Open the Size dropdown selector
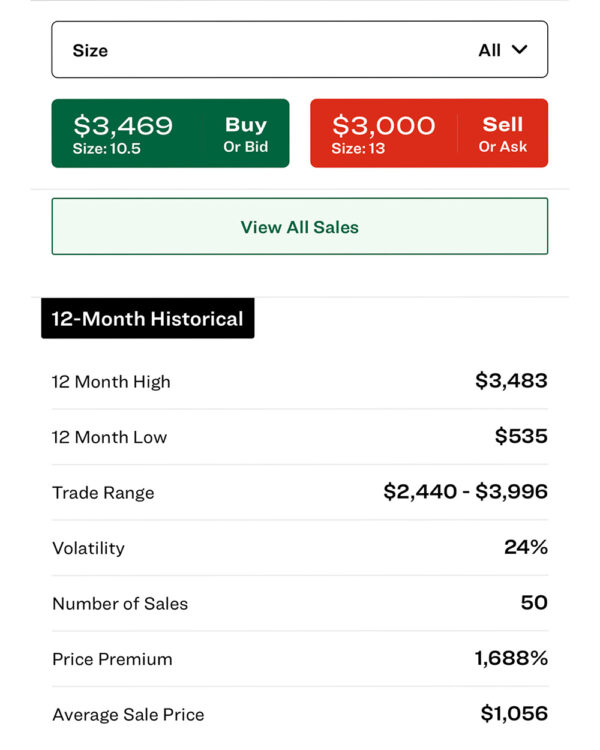 point(300,49)
